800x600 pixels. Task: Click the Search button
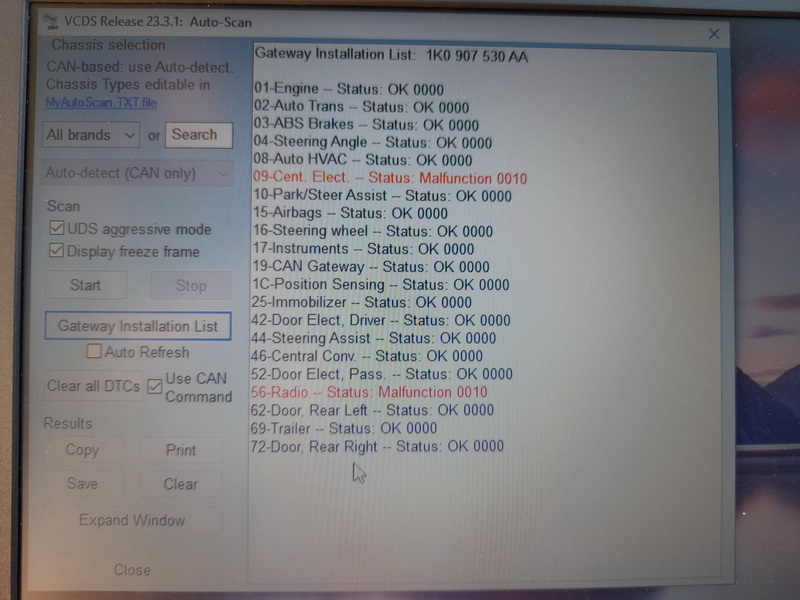pos(199,135)
